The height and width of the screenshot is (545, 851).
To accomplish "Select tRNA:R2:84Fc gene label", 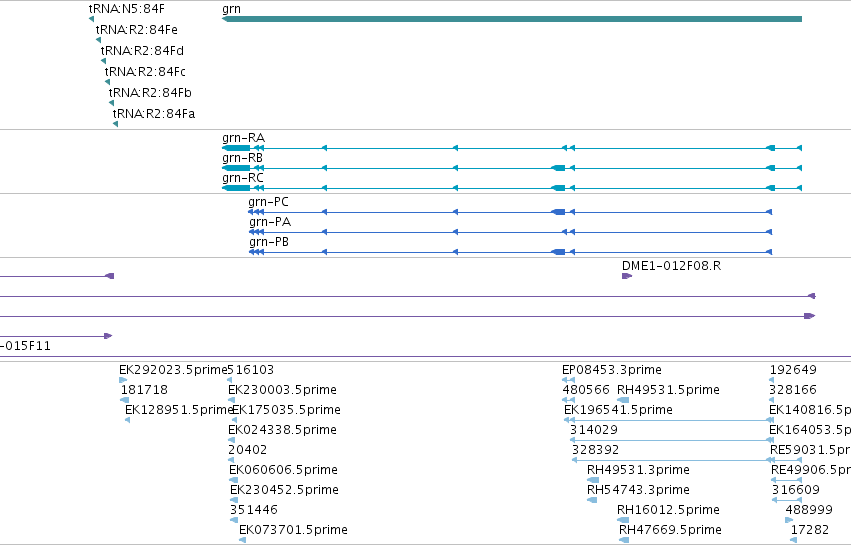I will [145, 72].
